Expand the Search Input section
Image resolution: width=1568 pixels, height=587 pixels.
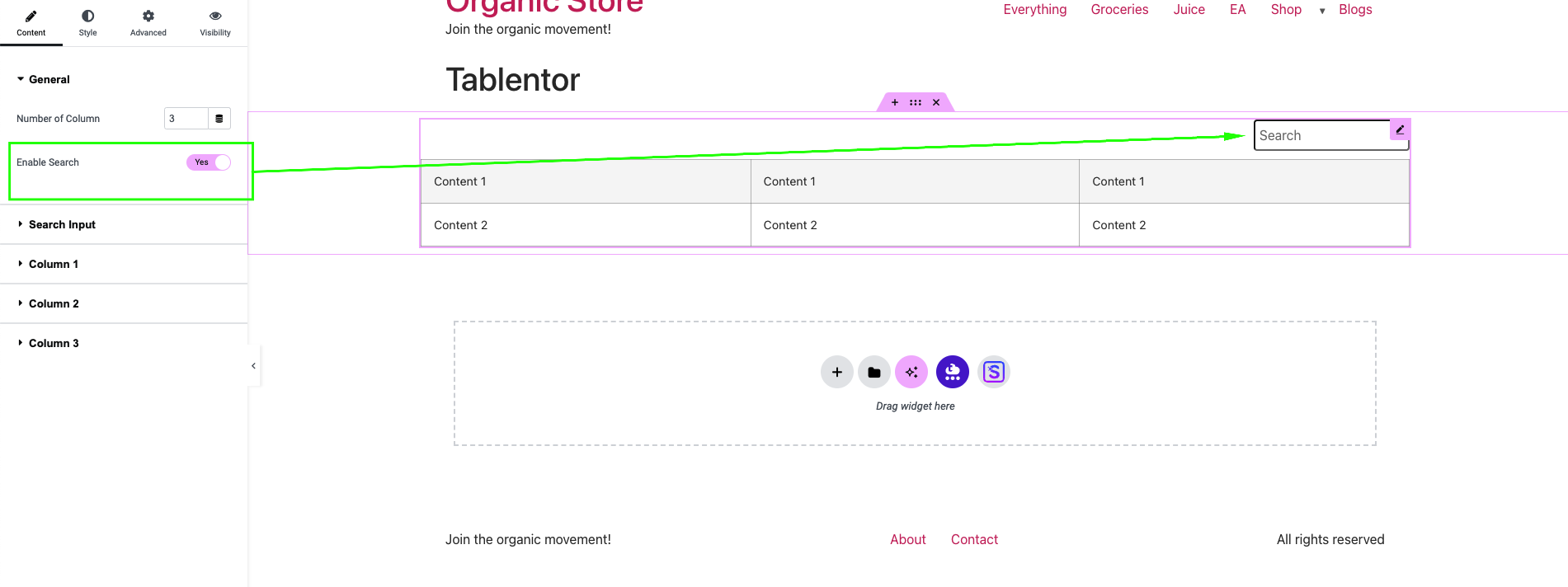click(62, 224)
